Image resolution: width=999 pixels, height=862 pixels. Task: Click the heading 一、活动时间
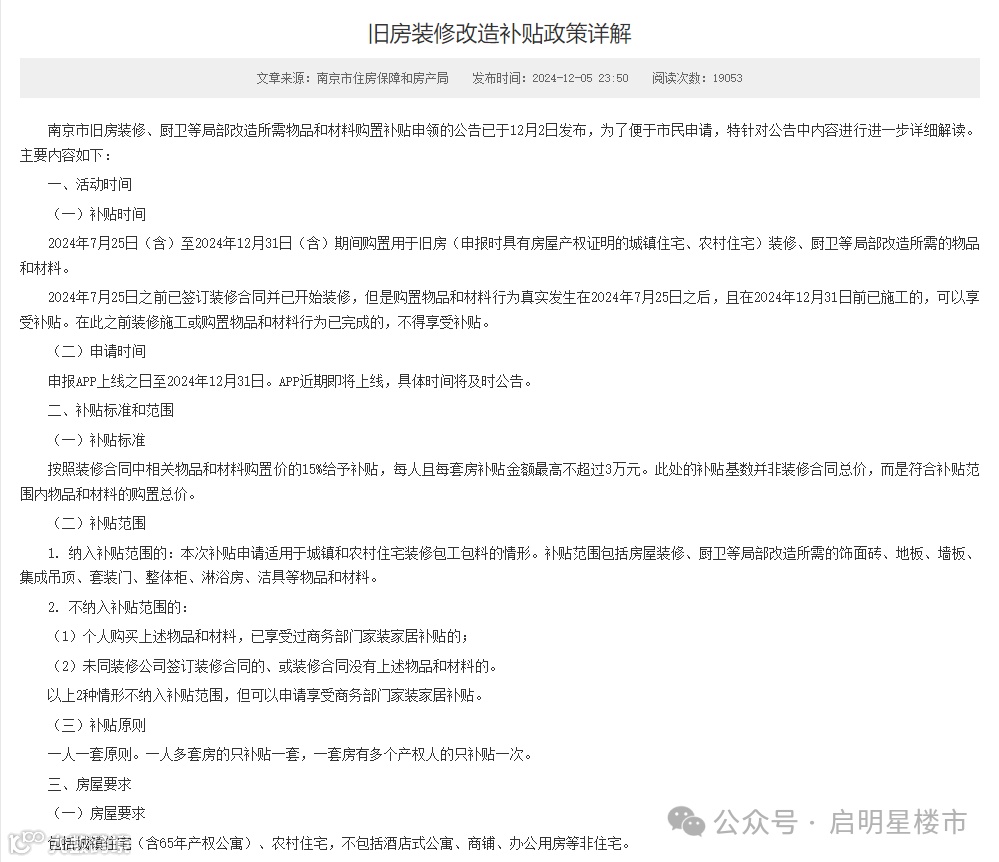click(90, 185)
